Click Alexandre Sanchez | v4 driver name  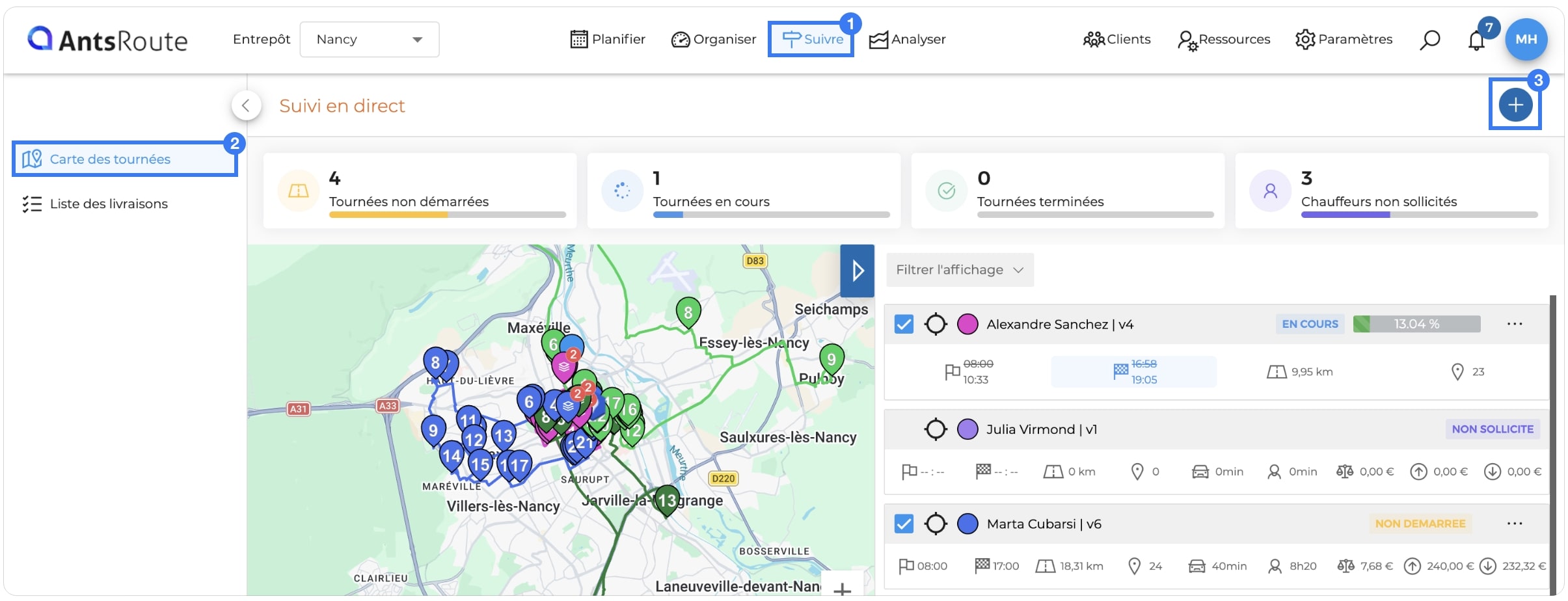[x=1060, y=324]
